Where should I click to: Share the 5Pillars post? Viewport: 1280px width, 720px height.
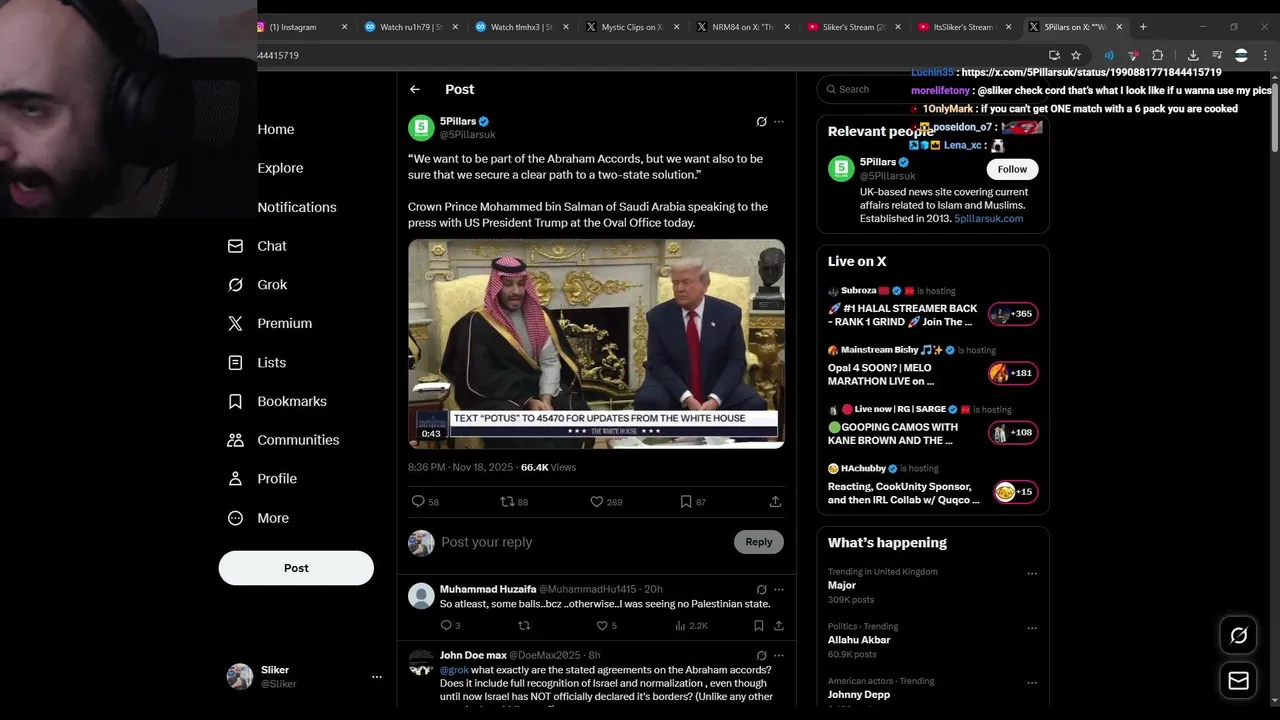click(x=775, y=501)
